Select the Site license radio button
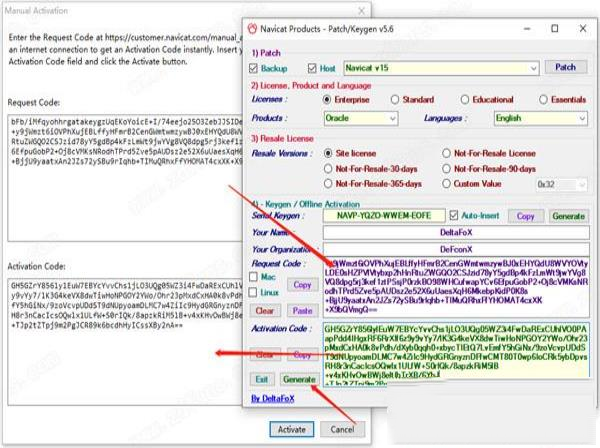The image size is (600, 448). pyautogui.click(x=328, y=153)
